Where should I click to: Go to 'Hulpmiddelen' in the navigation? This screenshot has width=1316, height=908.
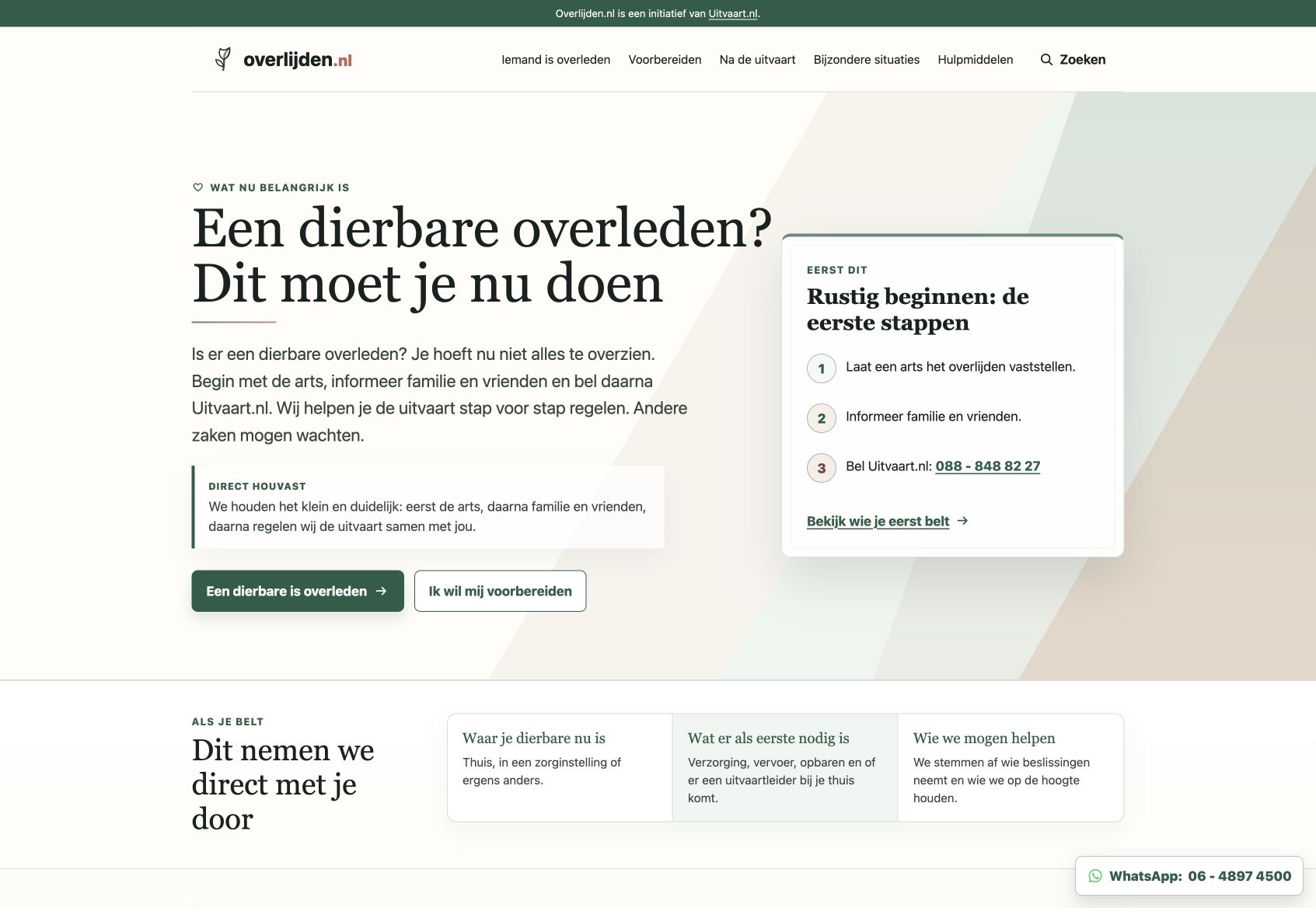975,60
